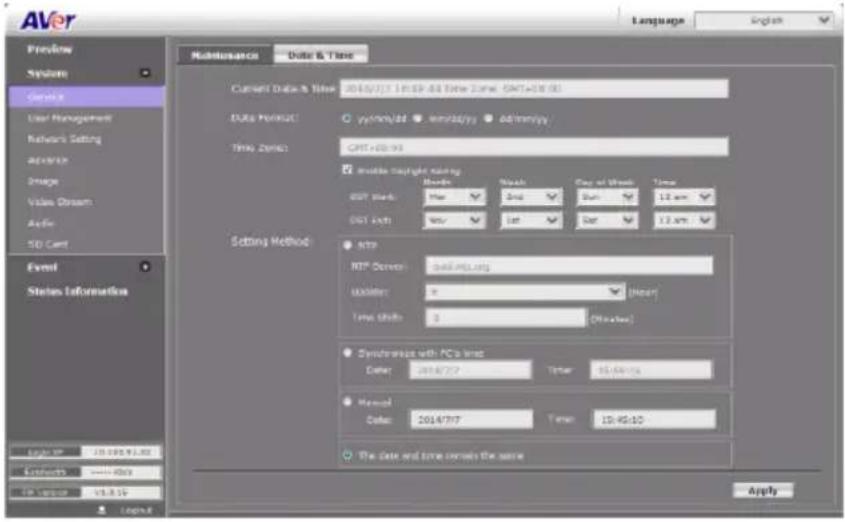Open DST End Time dropdown
The image size is (845, 522).
click(684, 220)
